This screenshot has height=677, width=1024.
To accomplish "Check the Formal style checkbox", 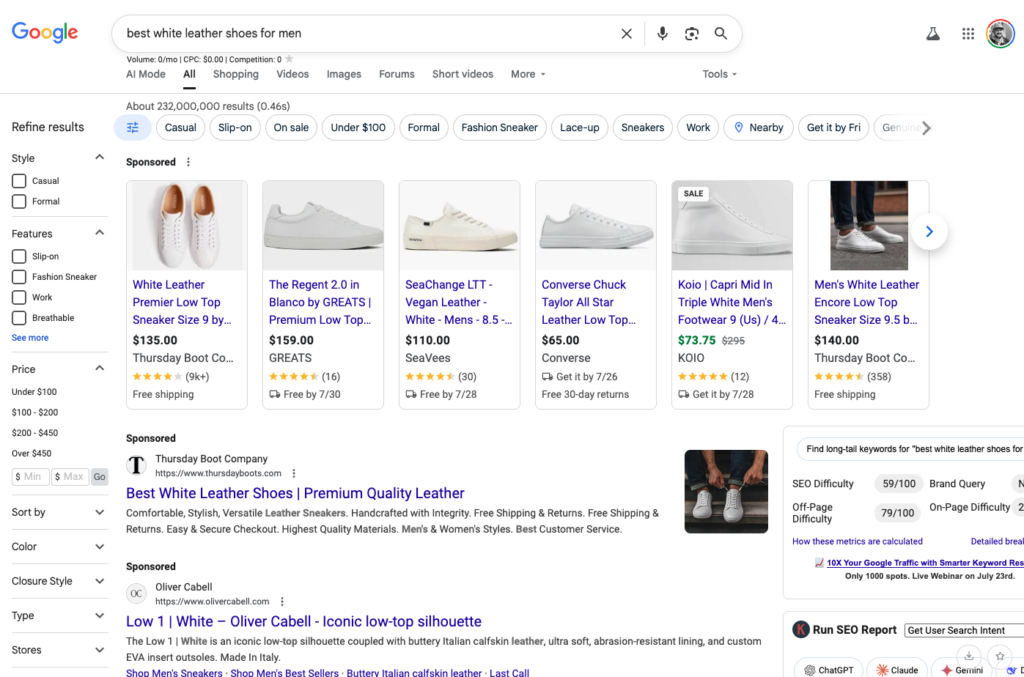I will click(19, 201).
